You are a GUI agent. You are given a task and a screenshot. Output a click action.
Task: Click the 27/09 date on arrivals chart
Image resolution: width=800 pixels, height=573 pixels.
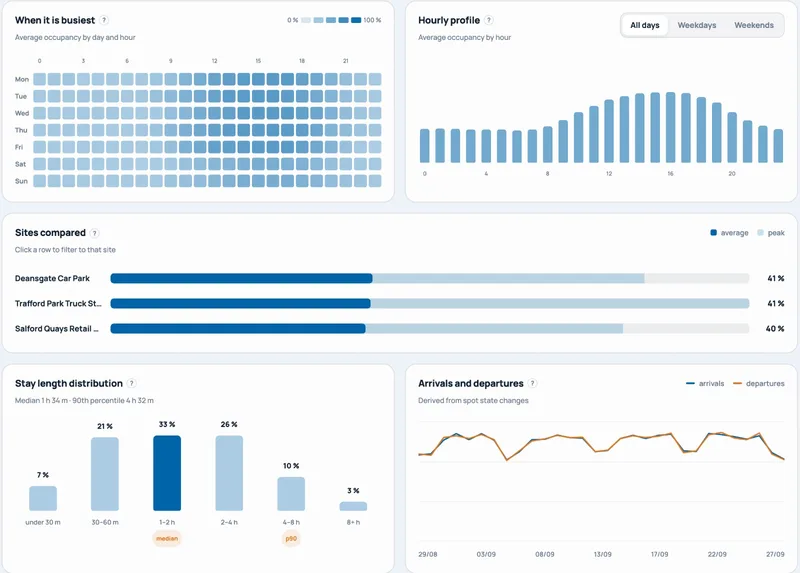tap(776, 554)
